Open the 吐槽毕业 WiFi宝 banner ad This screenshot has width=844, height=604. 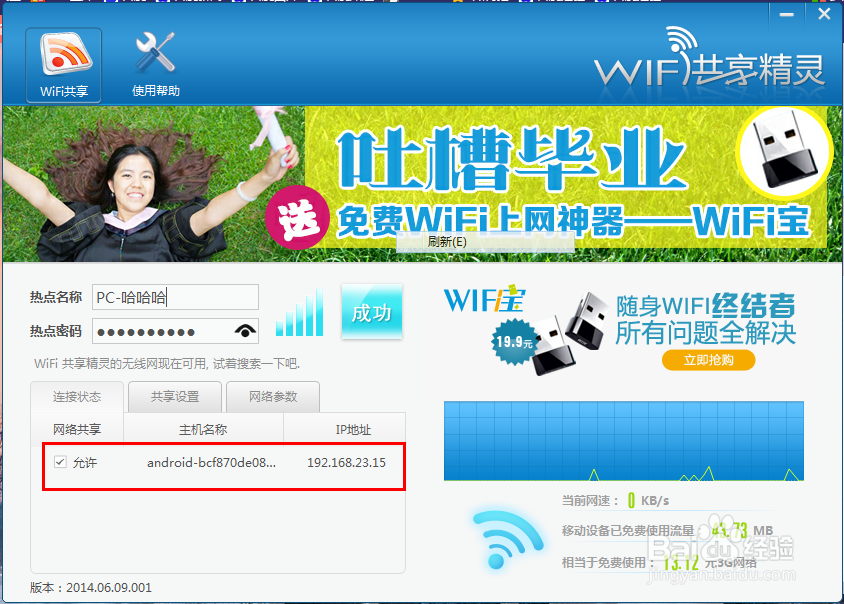[422, 184]
